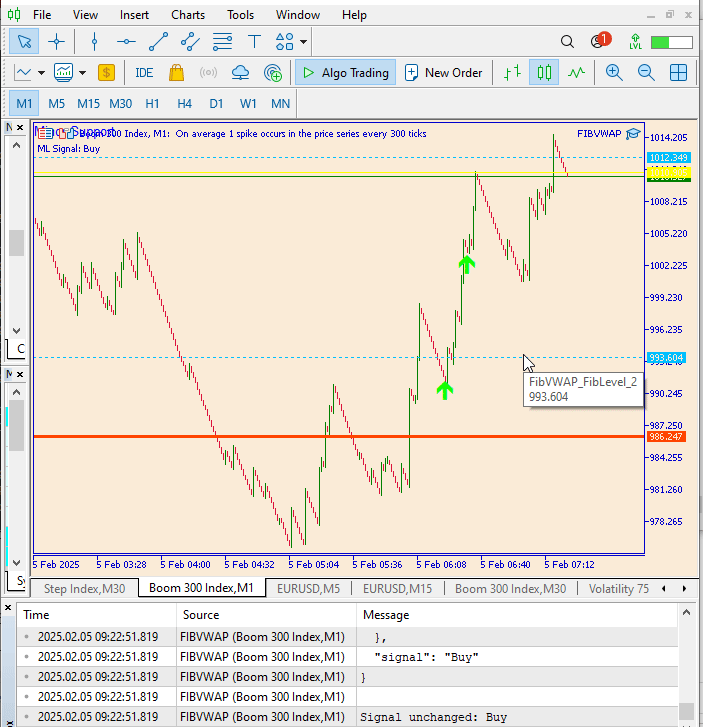Open the Tools menu
The width and height of the screenshot is (703, 727).
pos(240,15)
